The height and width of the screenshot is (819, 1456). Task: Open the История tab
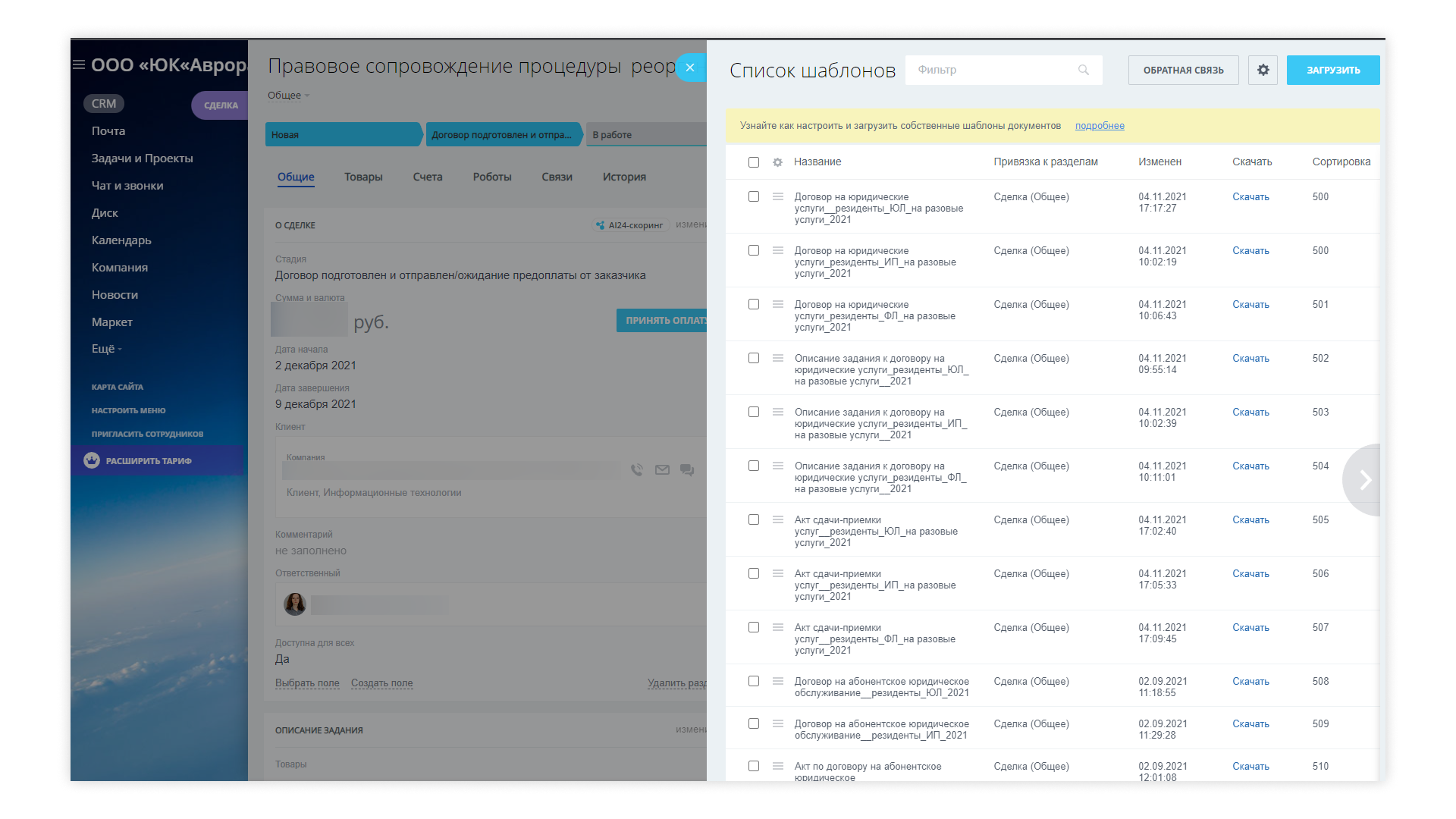[624, 177]
